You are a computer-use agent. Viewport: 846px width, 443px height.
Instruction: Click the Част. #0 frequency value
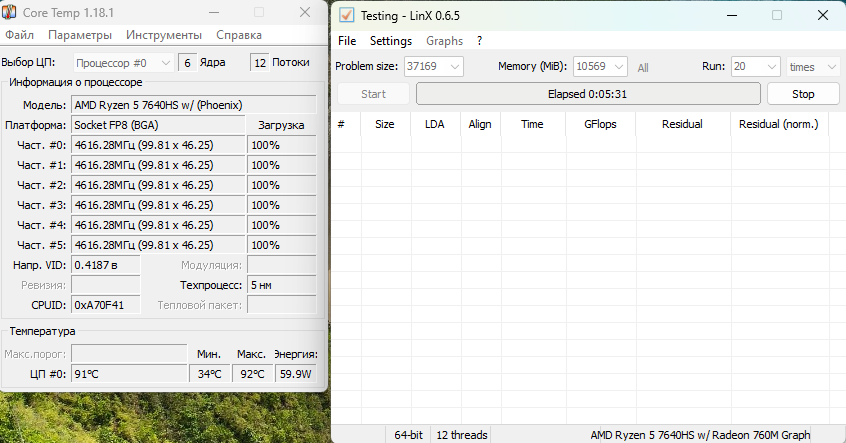click(158, 145)
